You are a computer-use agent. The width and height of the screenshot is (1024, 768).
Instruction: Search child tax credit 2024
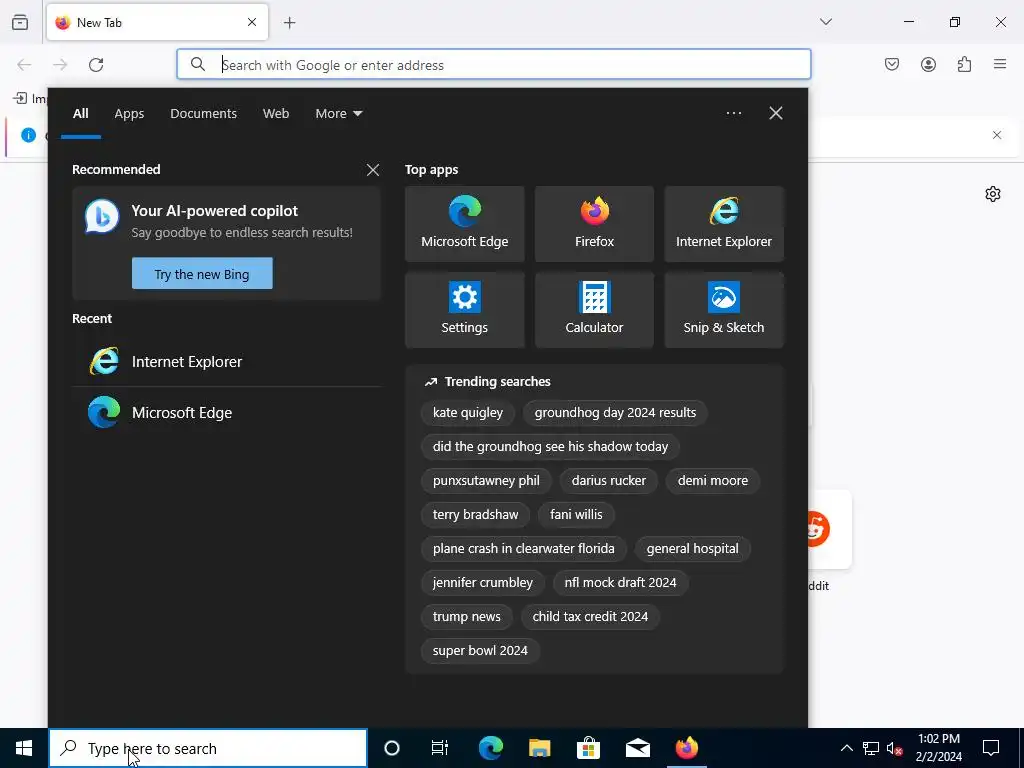pos(590,616)
